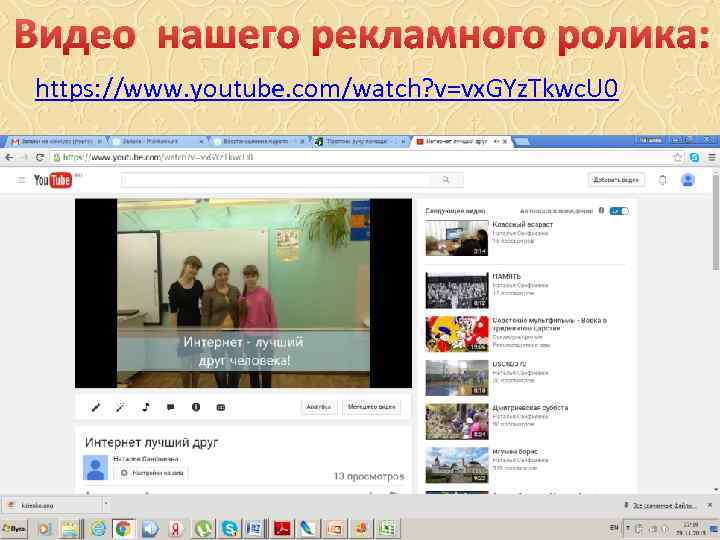Screen dimensions: 720x540
Task: Open the youtube.com/watch hyperlink on the slide
Action: coord(326,89)
